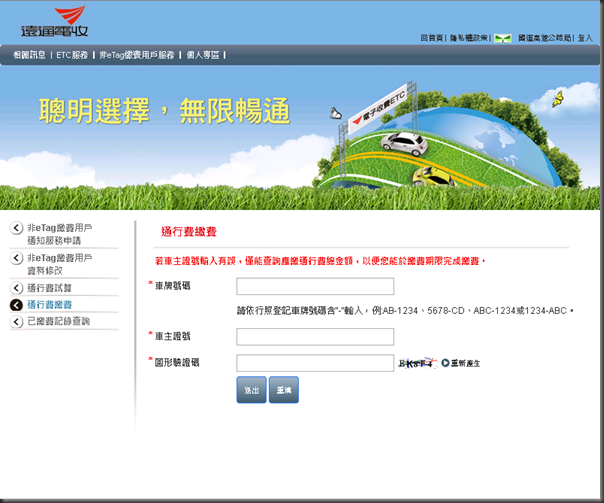
Task: Select 非eTag繳費用戶 資料修改 sidebar item
Action: point(60,264)
